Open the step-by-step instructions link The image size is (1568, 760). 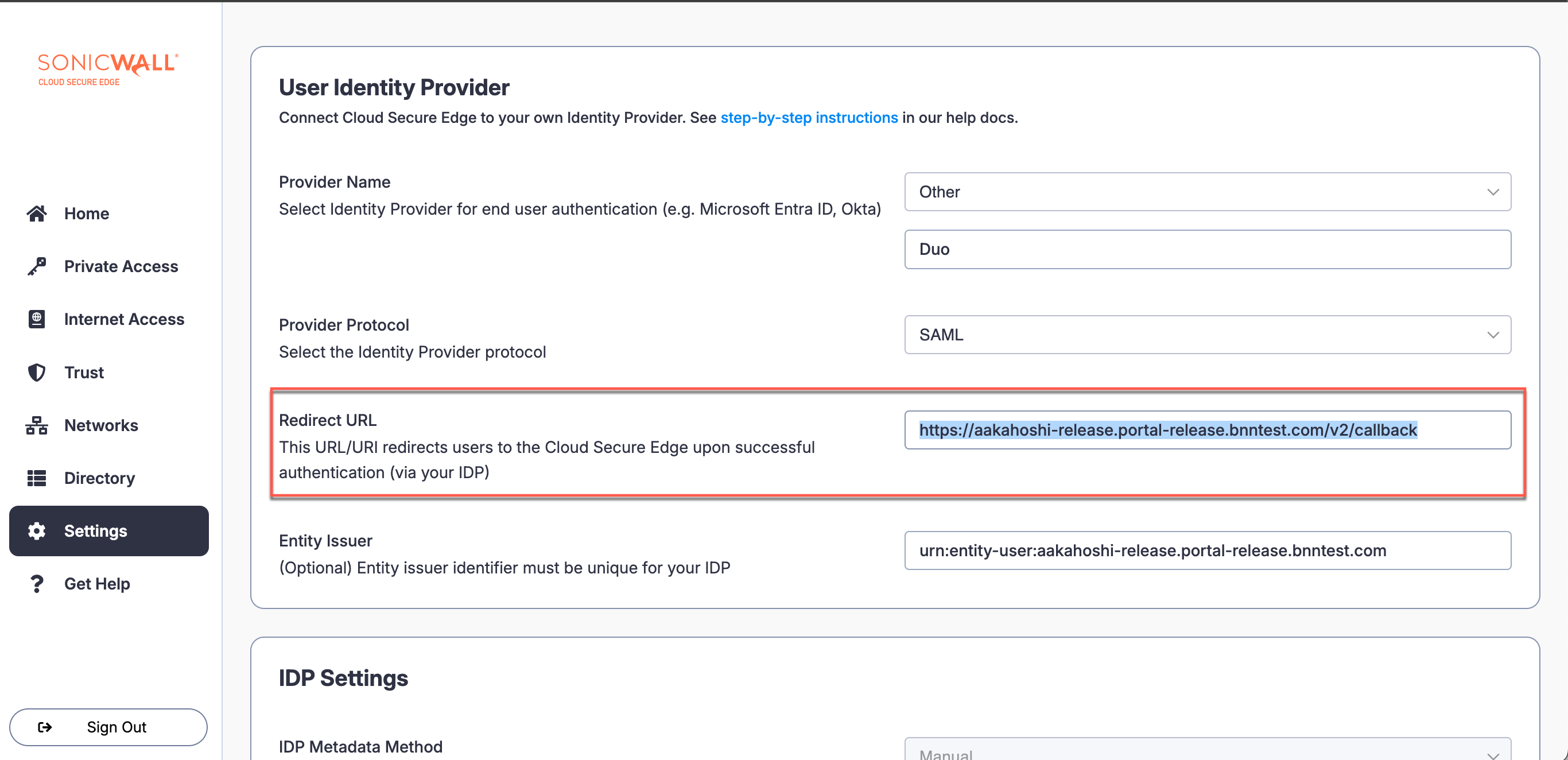pos(809,118)
